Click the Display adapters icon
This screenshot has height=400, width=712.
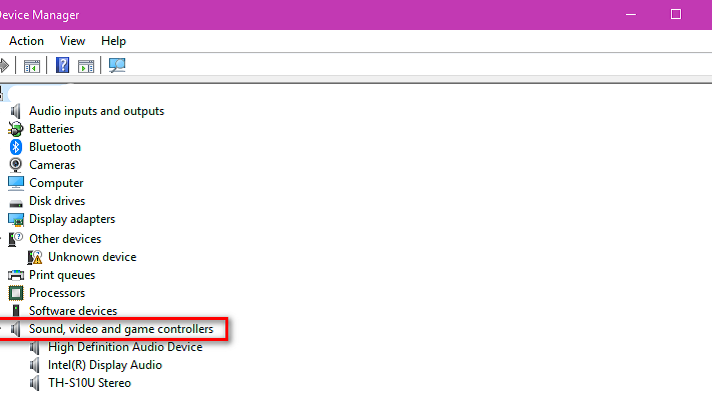coord(16,220)
